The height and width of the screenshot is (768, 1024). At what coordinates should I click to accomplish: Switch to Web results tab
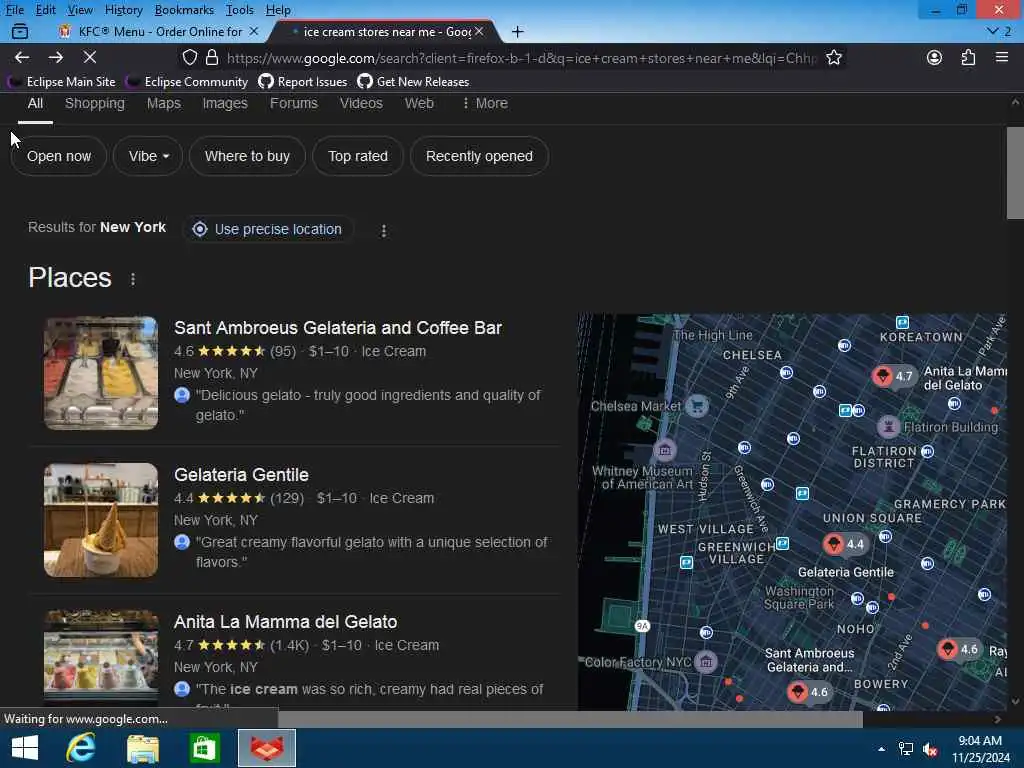pos(419,103)
